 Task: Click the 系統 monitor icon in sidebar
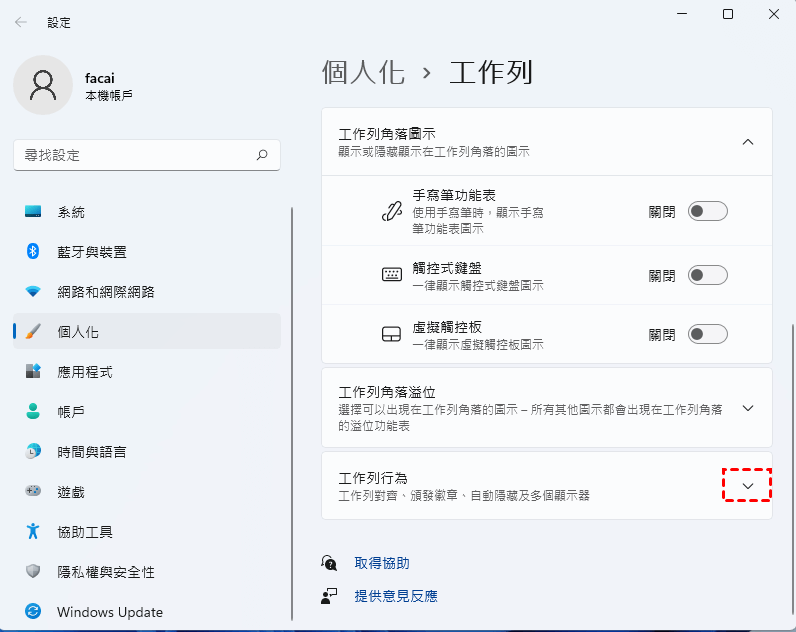[x=33, y=212]
